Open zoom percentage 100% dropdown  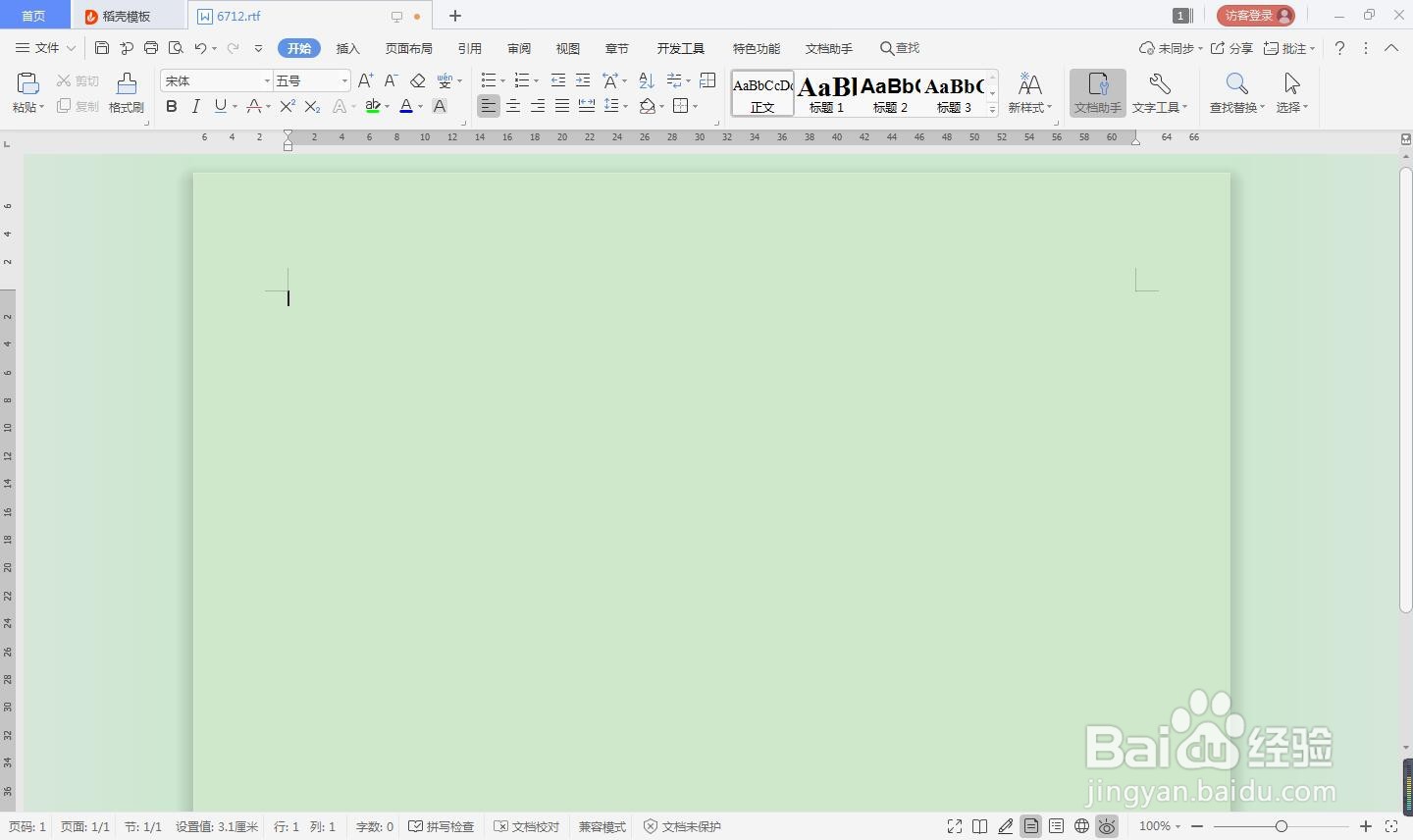point(1160,826)
